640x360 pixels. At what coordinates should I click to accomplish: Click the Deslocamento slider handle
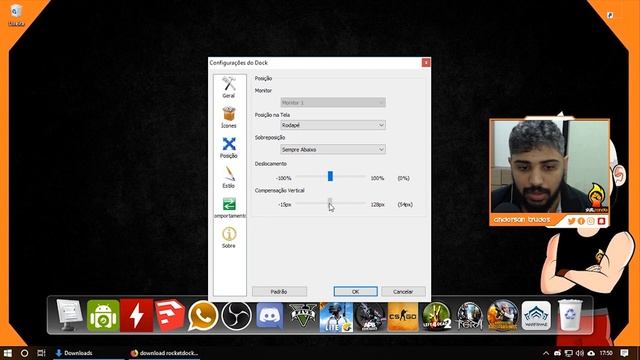(x=330, y=176)
